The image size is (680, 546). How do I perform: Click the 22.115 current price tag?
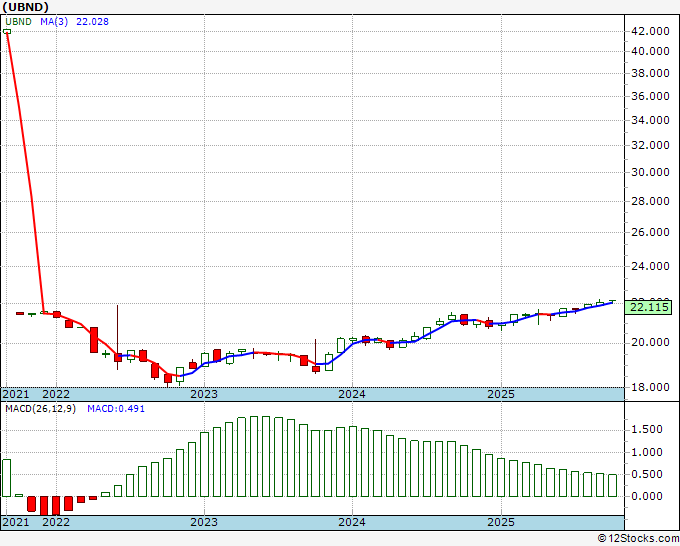pyautogui.click(x=650, y=307)
